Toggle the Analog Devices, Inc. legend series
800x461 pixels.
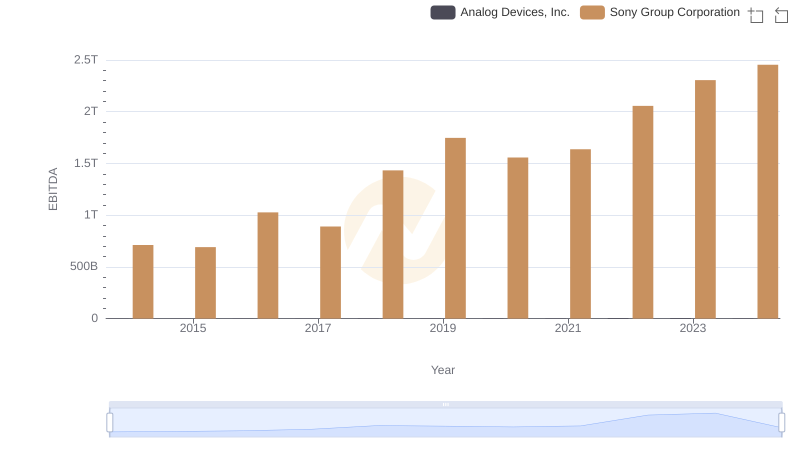click(499, 12)
